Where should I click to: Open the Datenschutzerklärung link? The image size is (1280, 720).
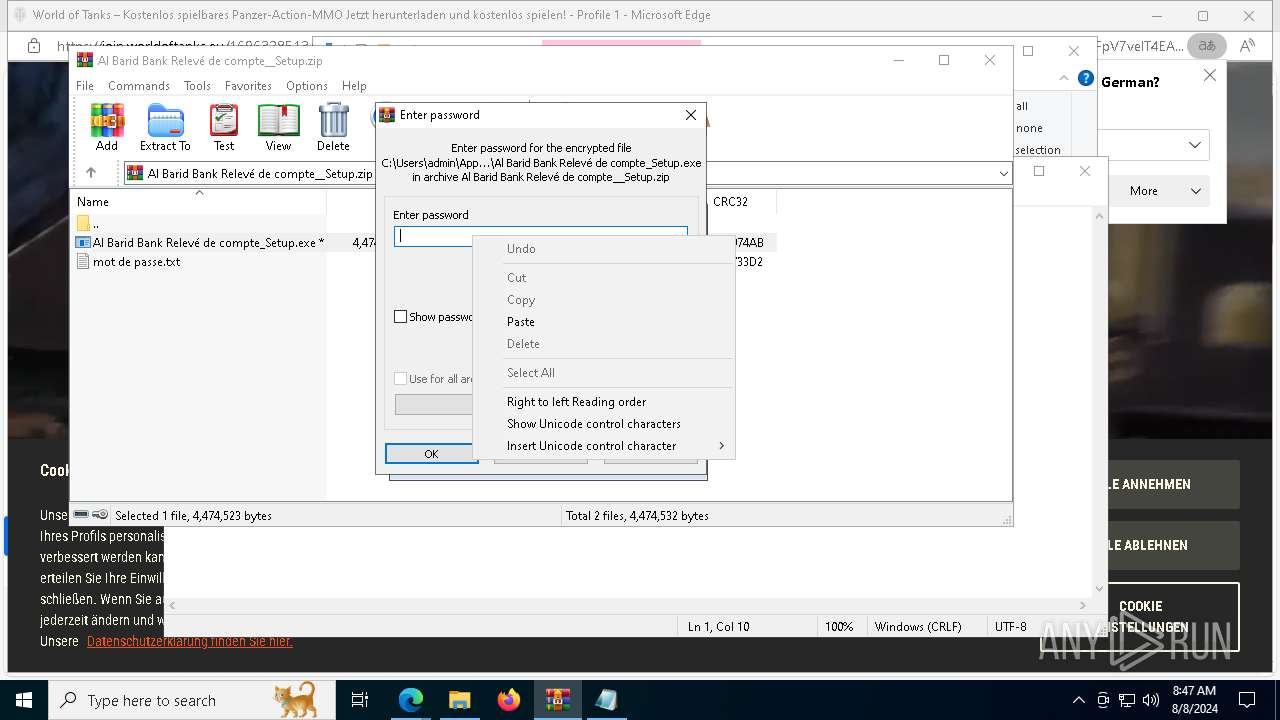189,641
